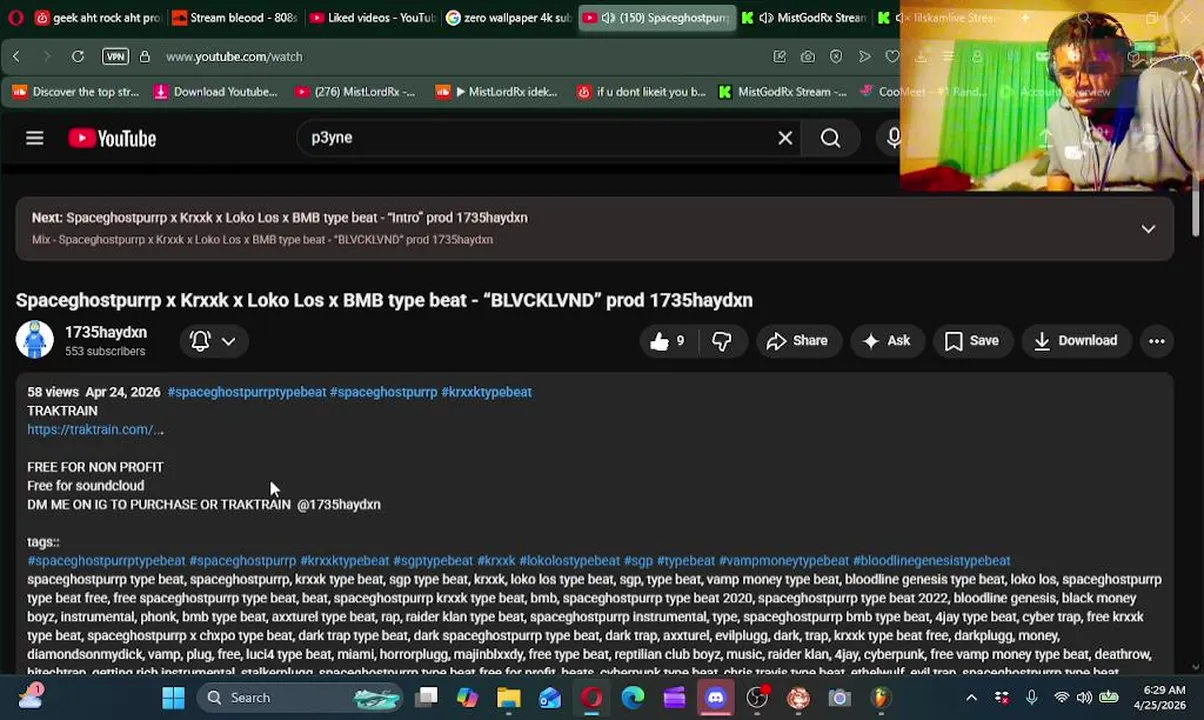Run the search with the magnifier button
The image size is (1204, 720).
coord(830,138)
